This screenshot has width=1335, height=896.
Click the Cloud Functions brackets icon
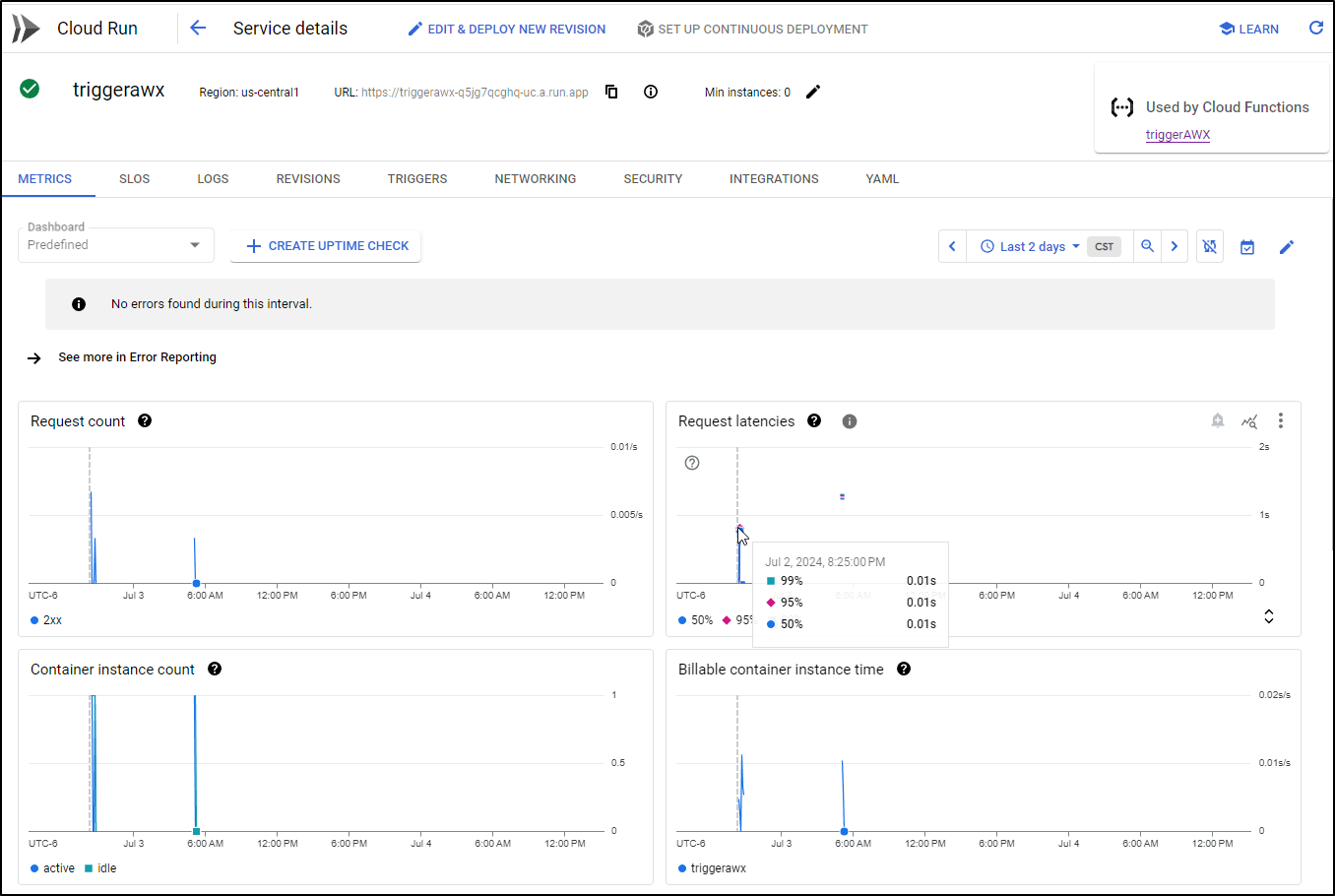(x=1122, y=107)
